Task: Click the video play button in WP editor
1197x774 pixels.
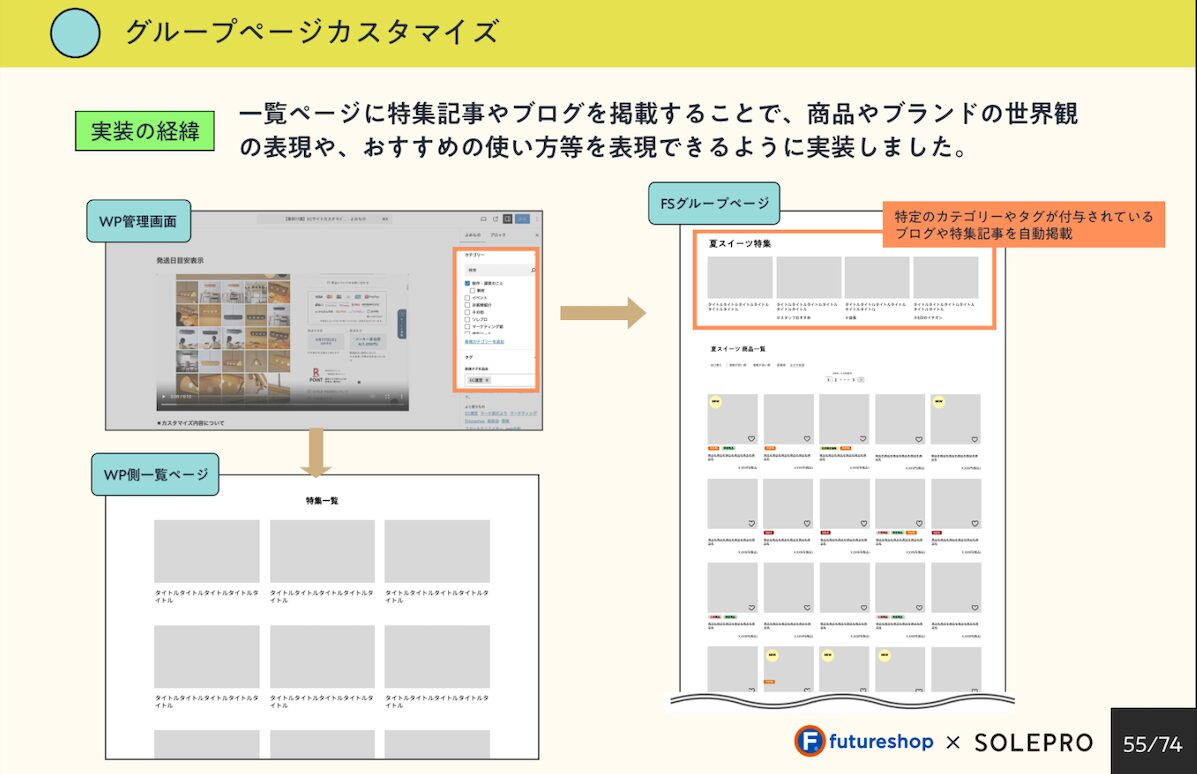Action: pos(163,397)
